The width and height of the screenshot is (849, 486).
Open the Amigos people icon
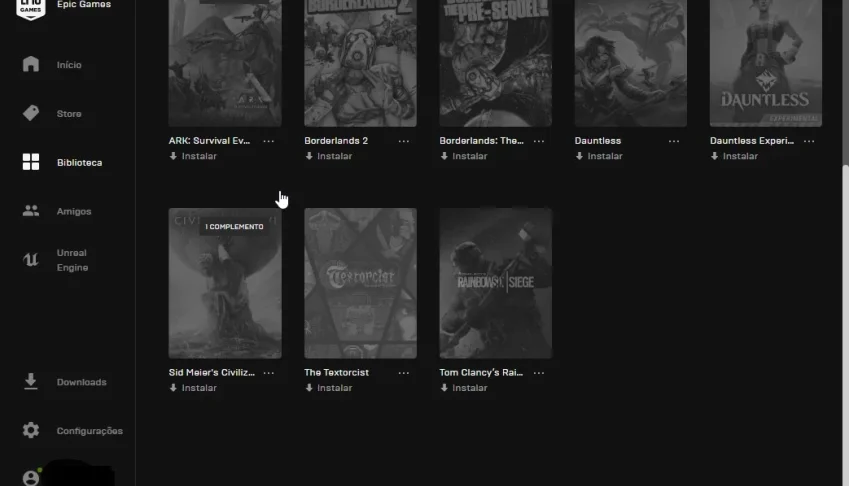pyautogui.click(x=31, y=211)
